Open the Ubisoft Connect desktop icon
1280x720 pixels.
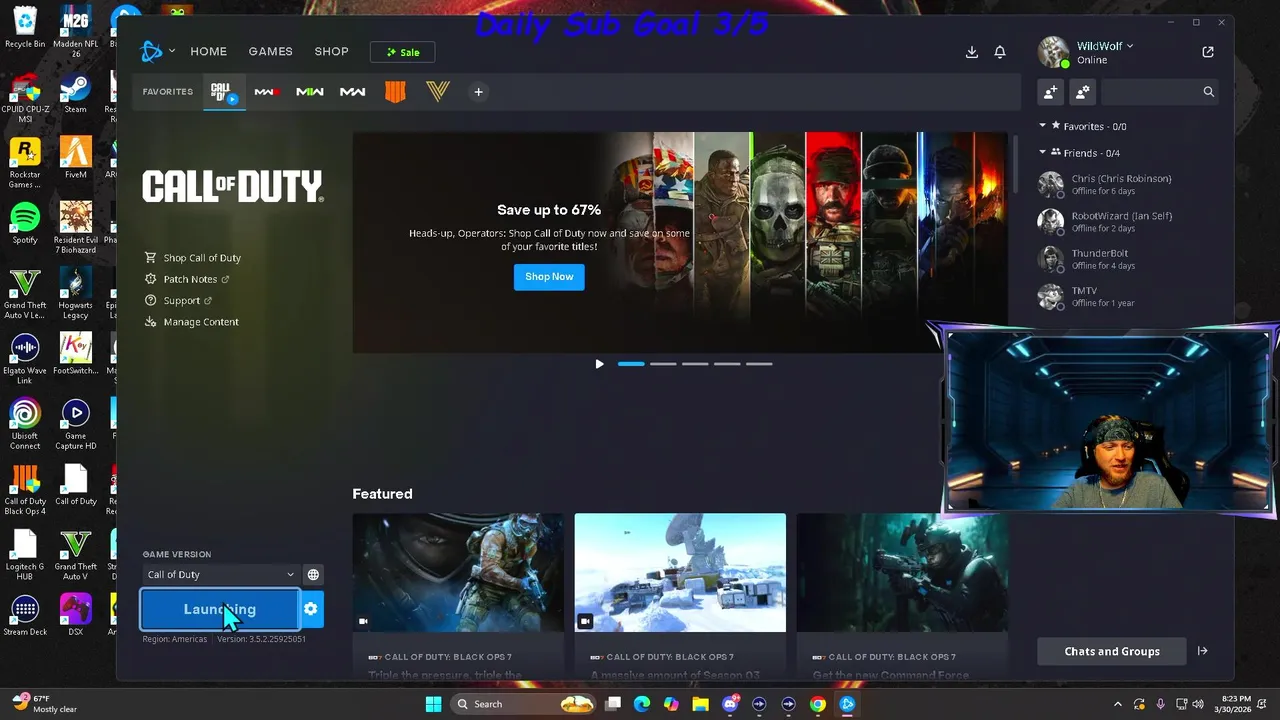[x=25, y=425]
